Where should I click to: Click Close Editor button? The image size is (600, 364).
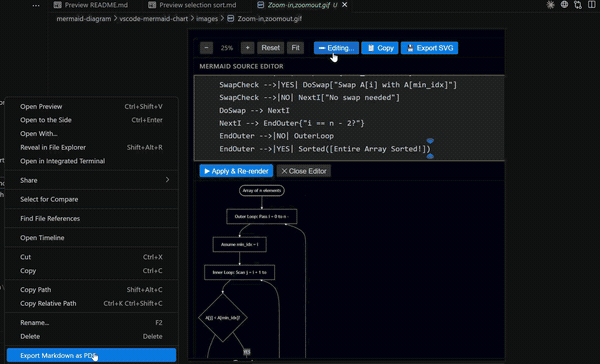[304, 171]
